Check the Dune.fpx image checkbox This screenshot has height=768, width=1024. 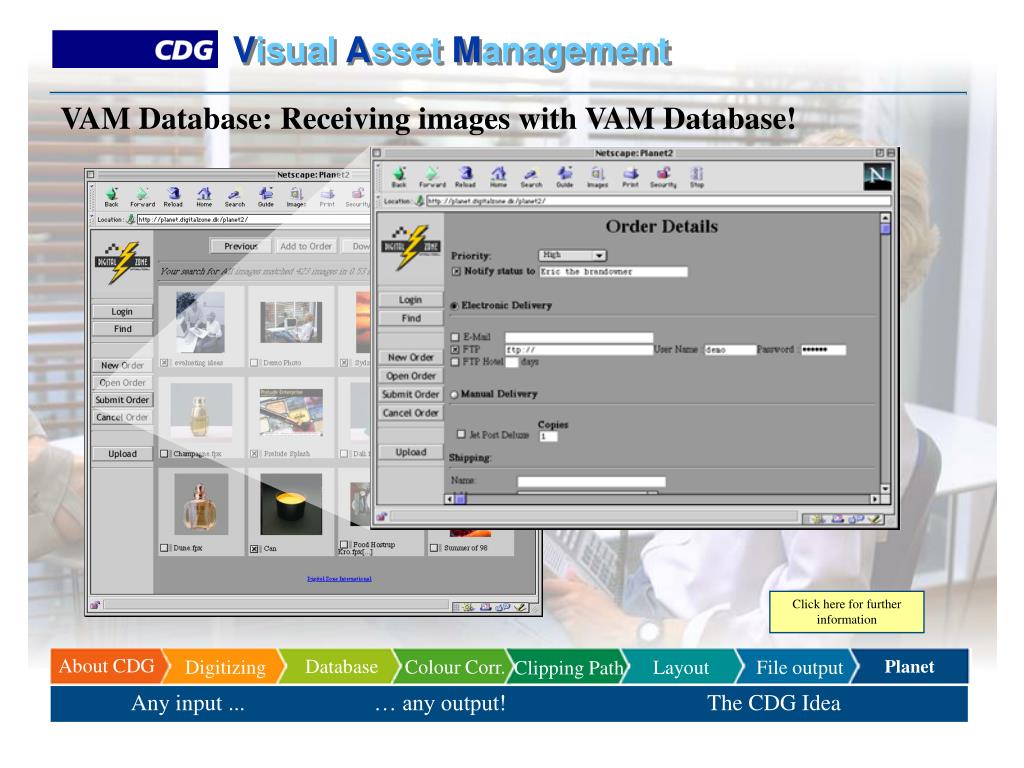pyautogui.click(x=165, y=548)
